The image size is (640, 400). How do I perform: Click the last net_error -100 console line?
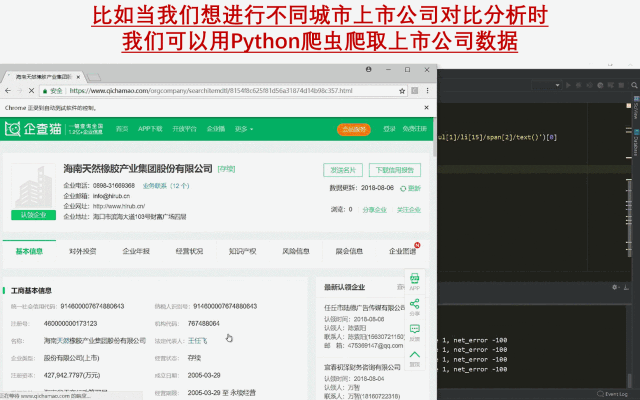(472, 369)
